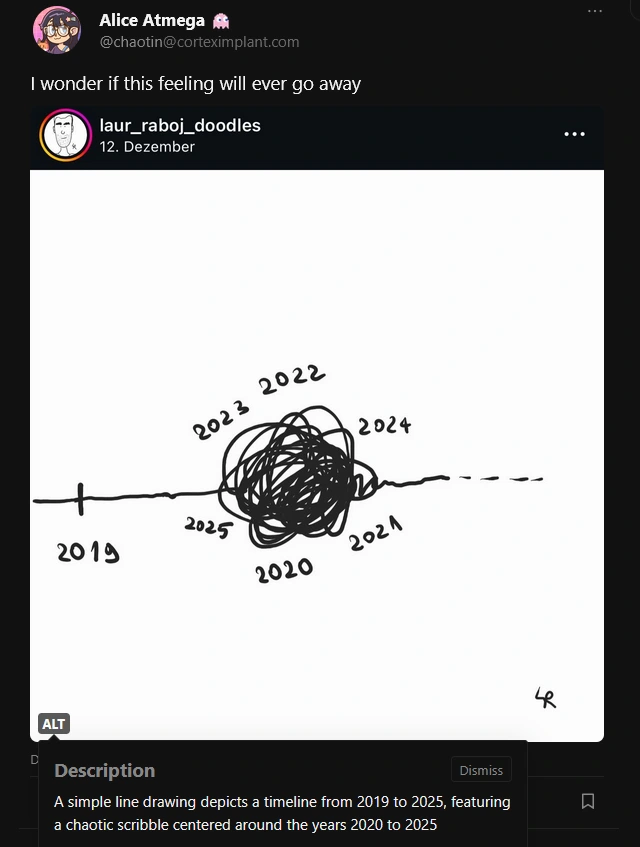Bookmark the post using the bookmark icon
640x847 pixels.
pos(588,801)
